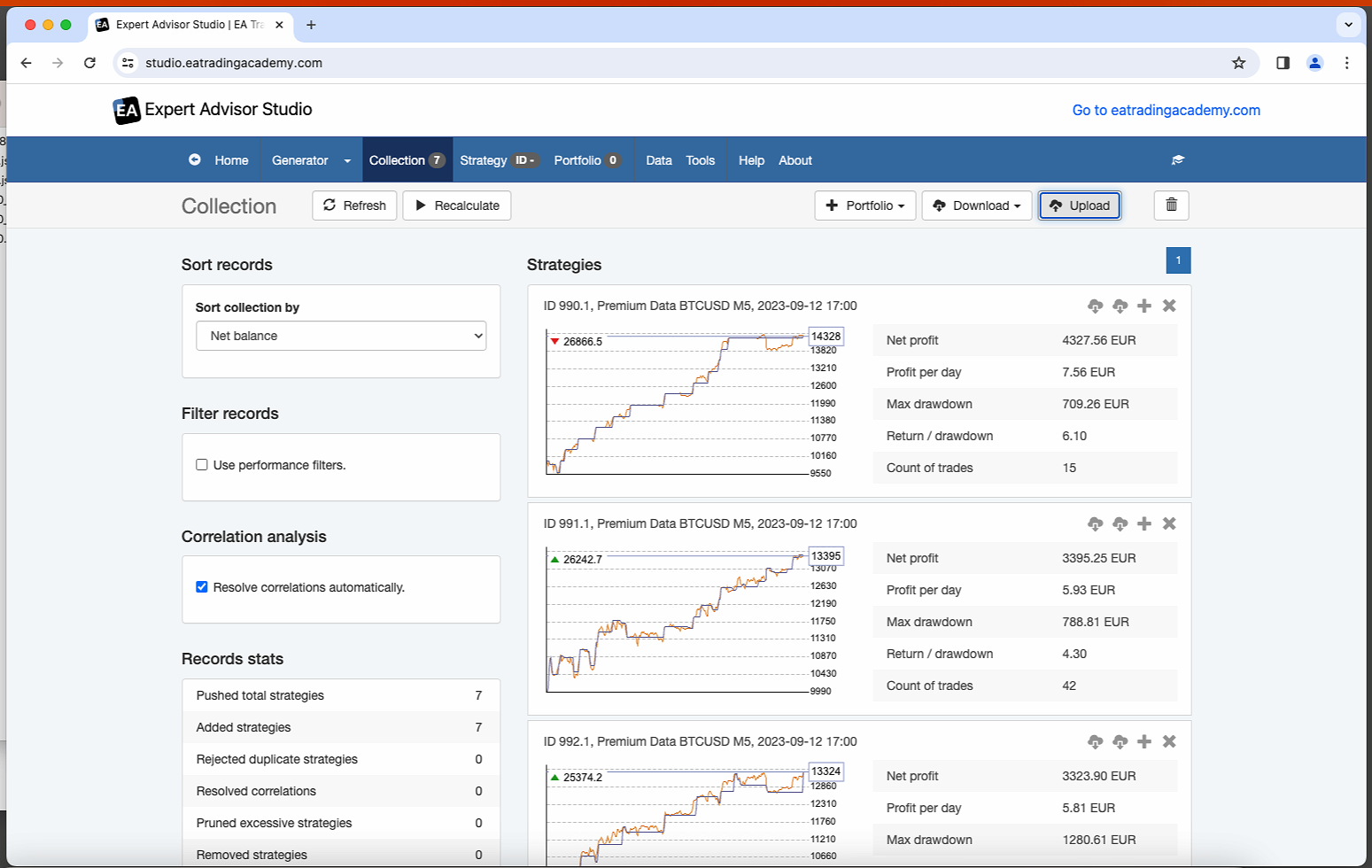Open the Help menu item
The width and height of the screenshot is (1372, 868).
pos(751,160)
